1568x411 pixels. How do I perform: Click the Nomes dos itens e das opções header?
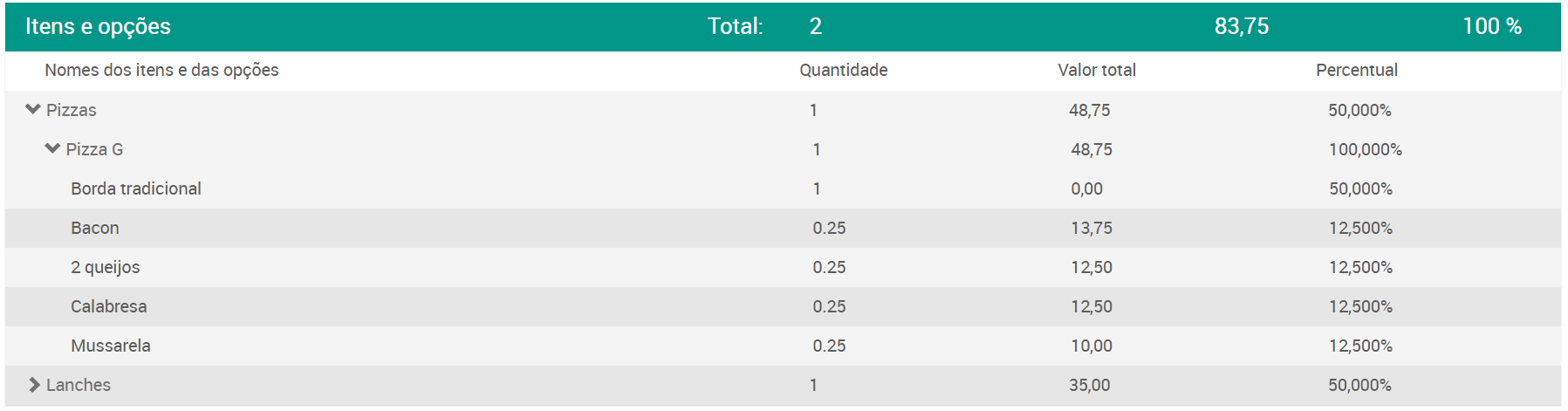pos(162,70)
